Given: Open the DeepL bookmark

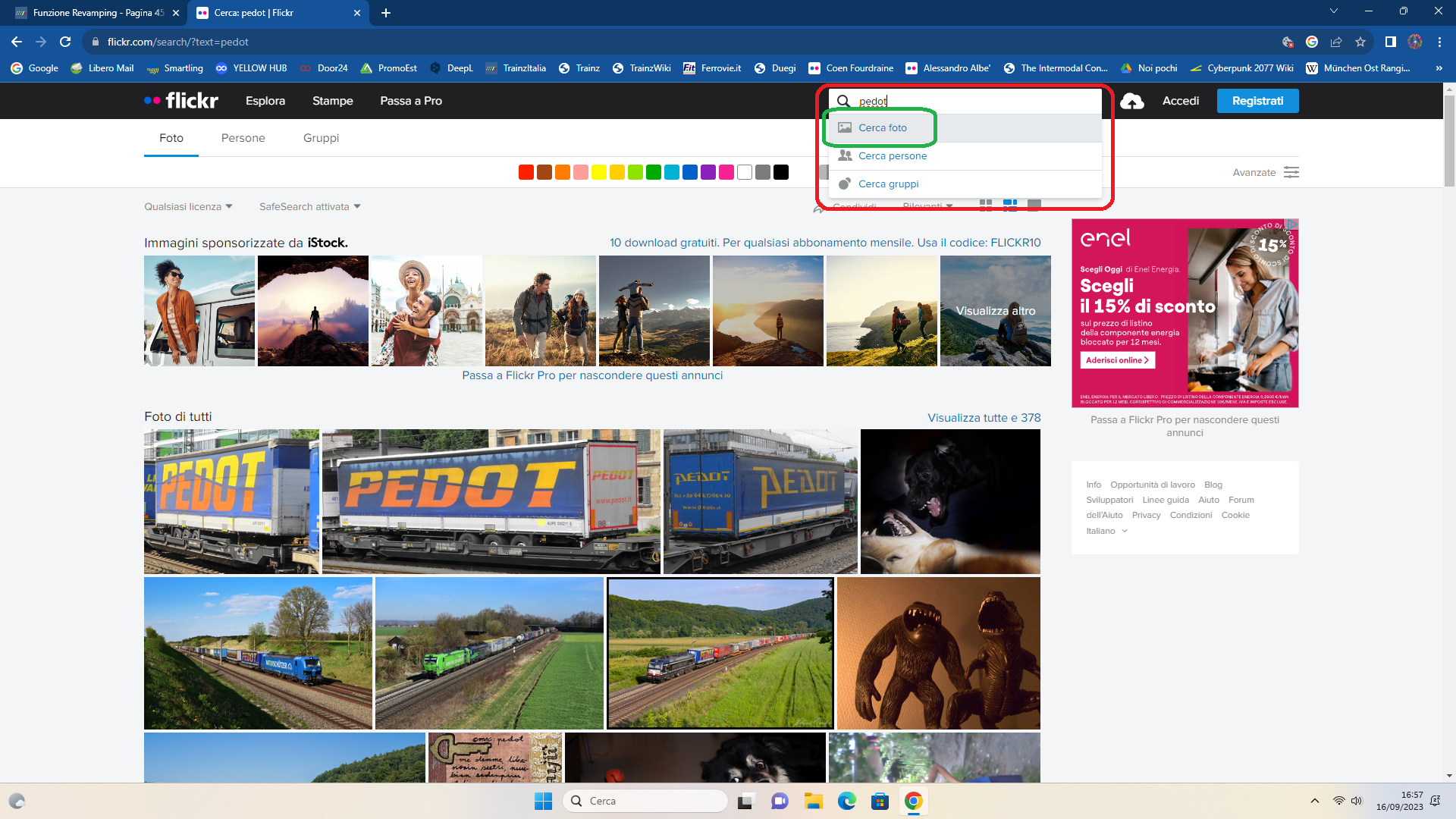Looking at the screenshot, I should (451, 68).
